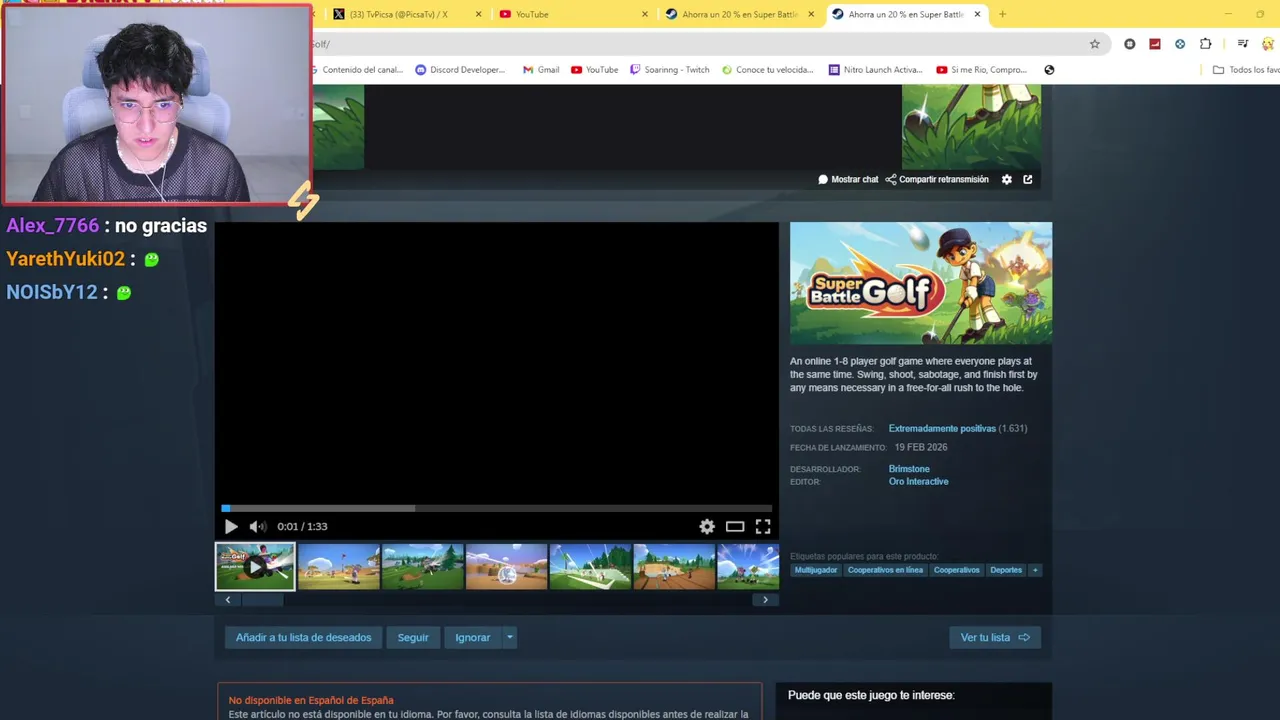Open developer Brimstone link
1280x720 pixels.
click(909, 469)
